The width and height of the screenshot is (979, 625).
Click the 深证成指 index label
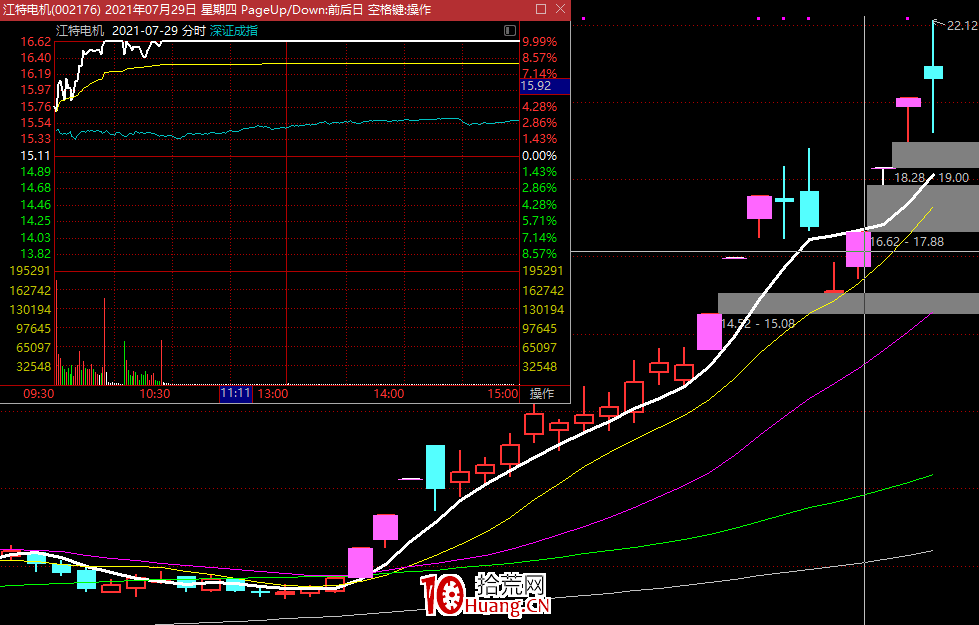[x=233, y=30]
